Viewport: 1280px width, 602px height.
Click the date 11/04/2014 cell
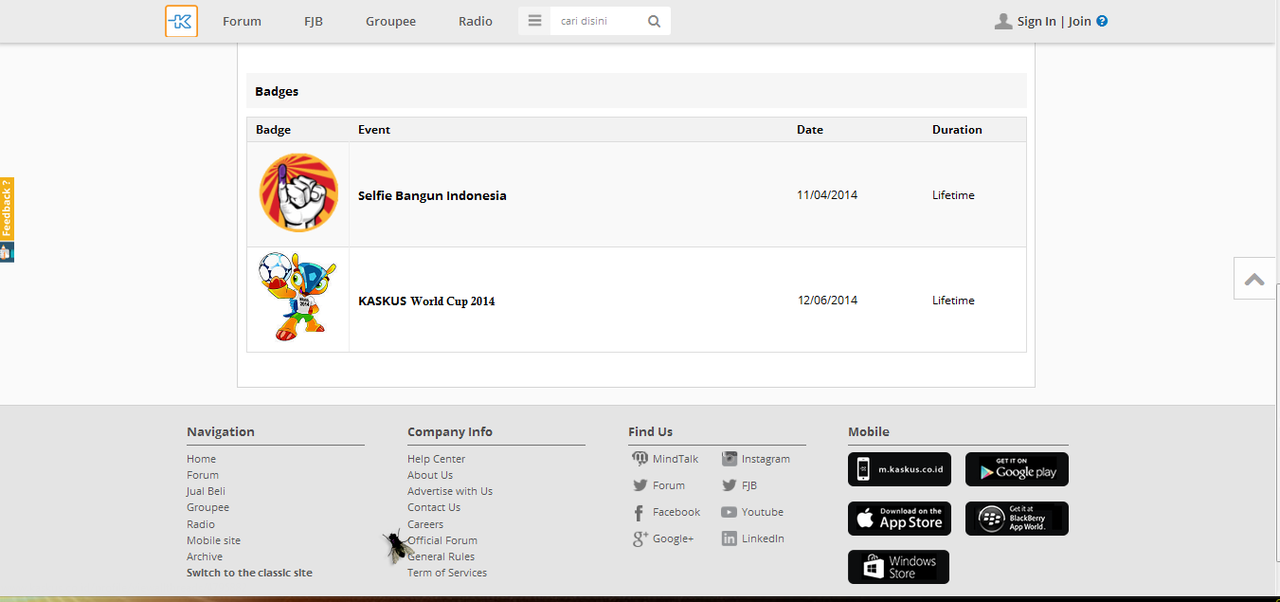pyautogui.click(x=827, y=195)
